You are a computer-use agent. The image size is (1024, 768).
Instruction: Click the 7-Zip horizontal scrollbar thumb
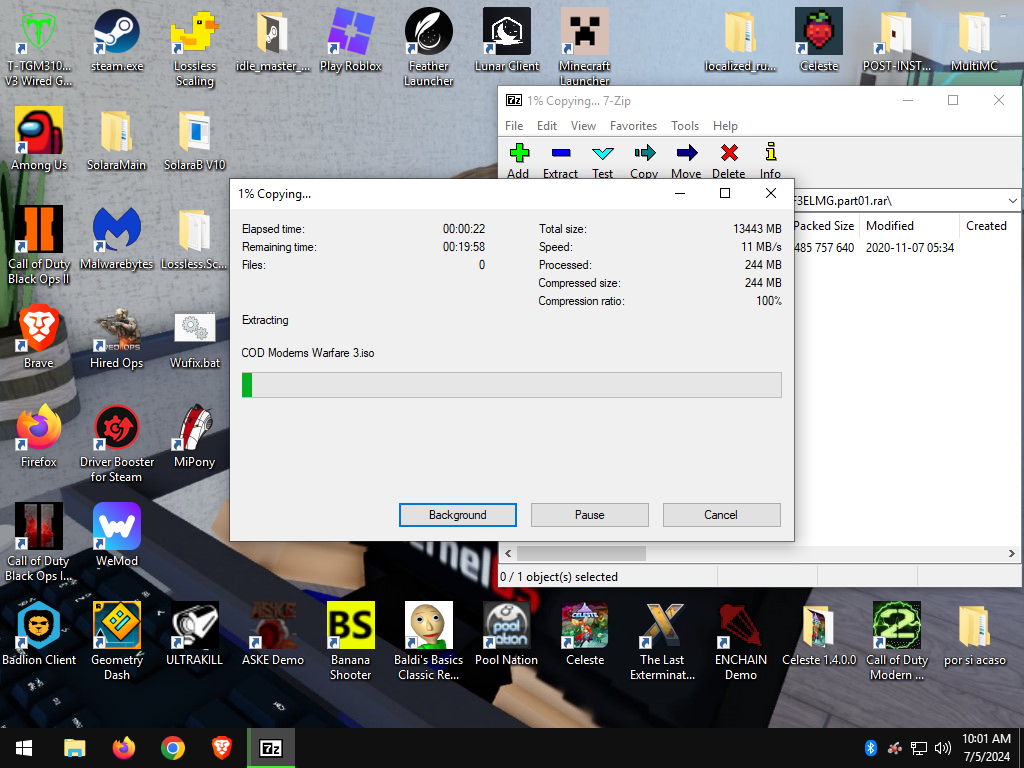pyautogui.click(x=581, y=553)
